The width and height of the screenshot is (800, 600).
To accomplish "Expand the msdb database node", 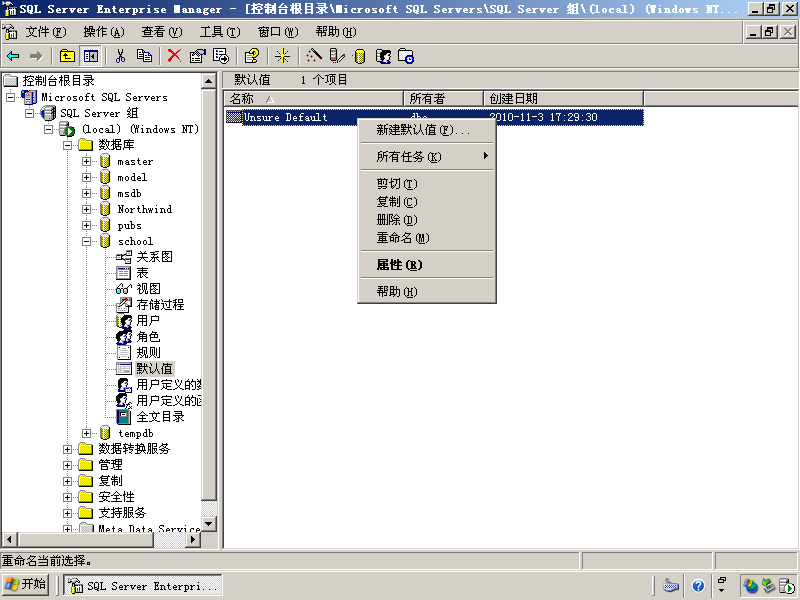I will pos(86,194).
